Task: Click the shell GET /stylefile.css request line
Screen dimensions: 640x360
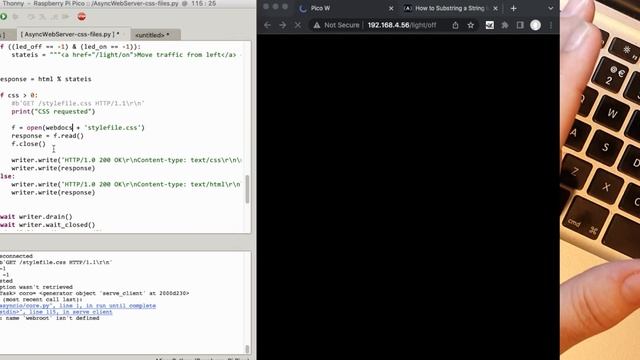Action: click(56, 262)
